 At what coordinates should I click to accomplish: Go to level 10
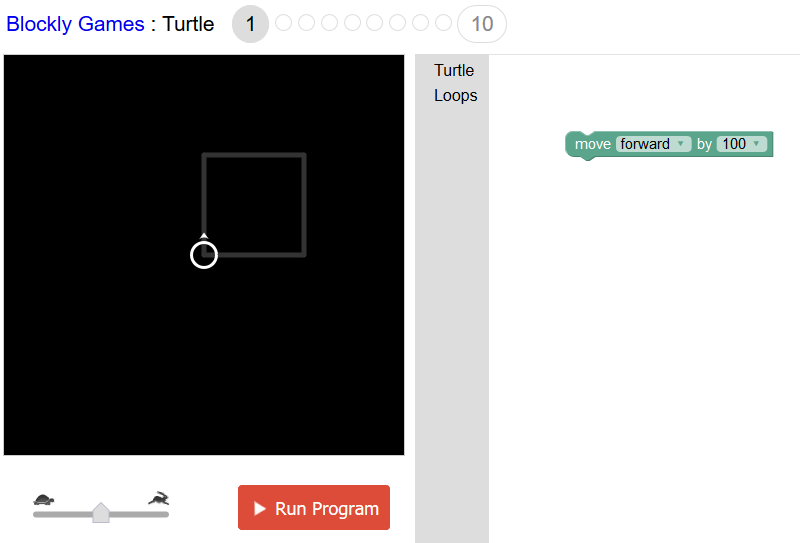[x=482, y=24]
